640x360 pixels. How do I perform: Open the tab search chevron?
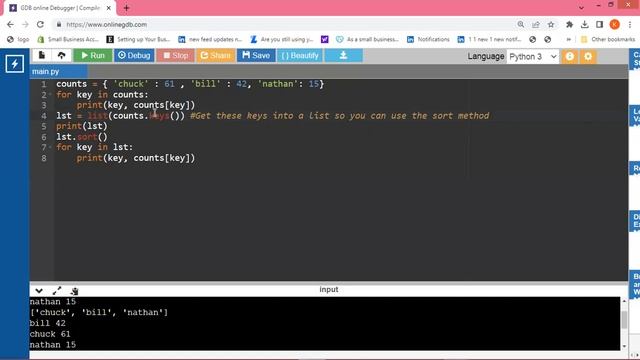(581, 8)
